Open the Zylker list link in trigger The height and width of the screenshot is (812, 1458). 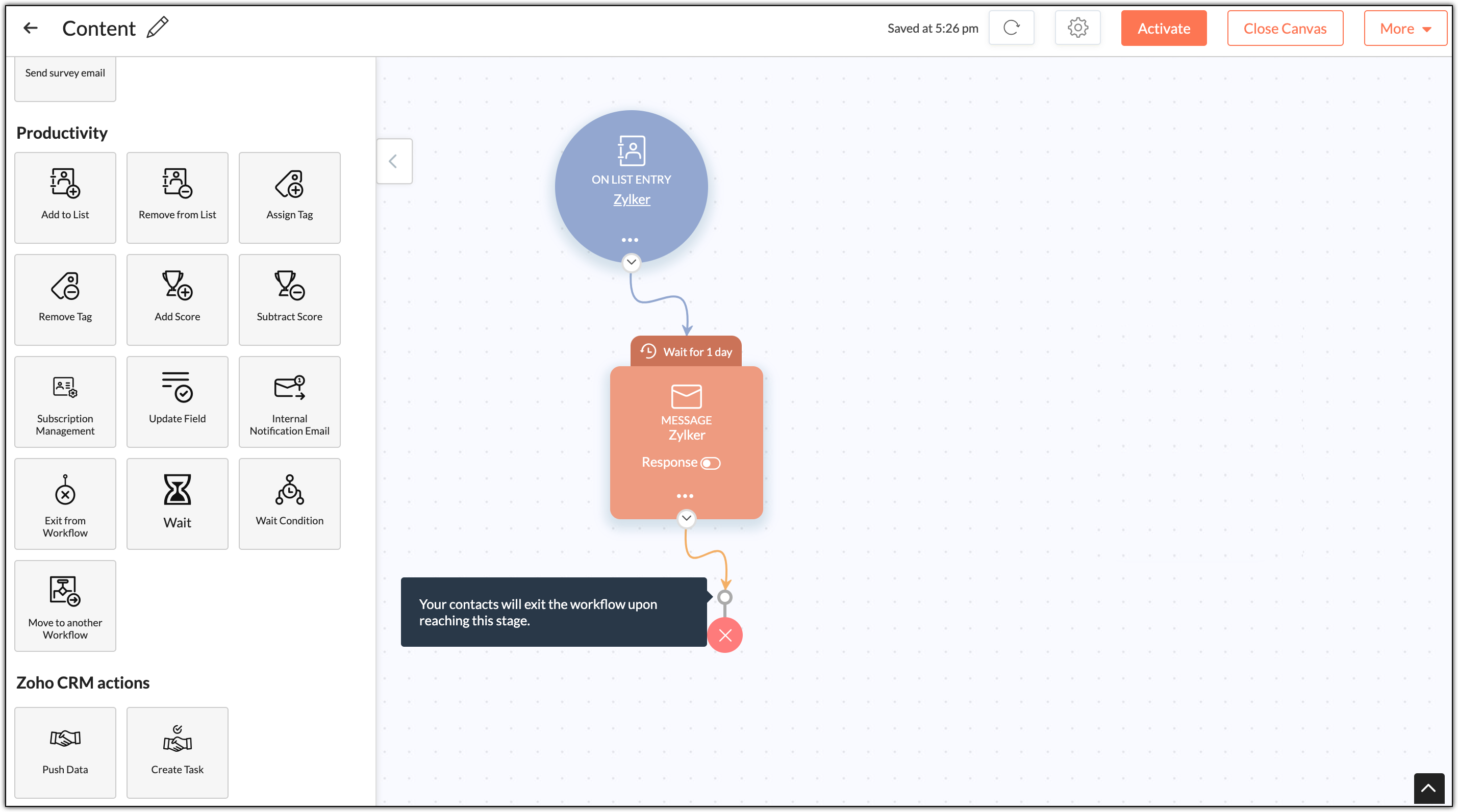click(x=632, y=199)
